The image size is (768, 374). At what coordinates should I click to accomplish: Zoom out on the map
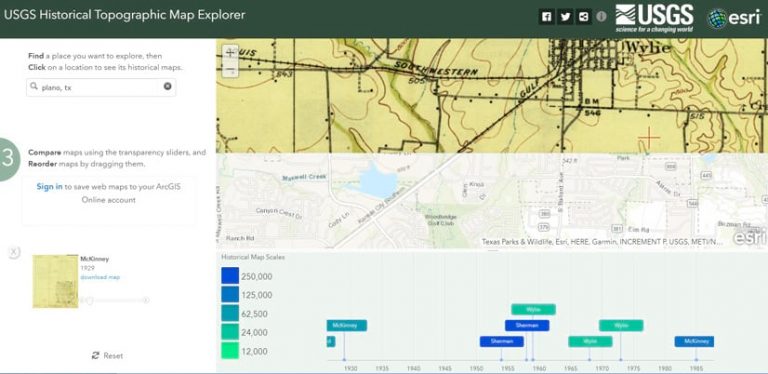(230, 70)
